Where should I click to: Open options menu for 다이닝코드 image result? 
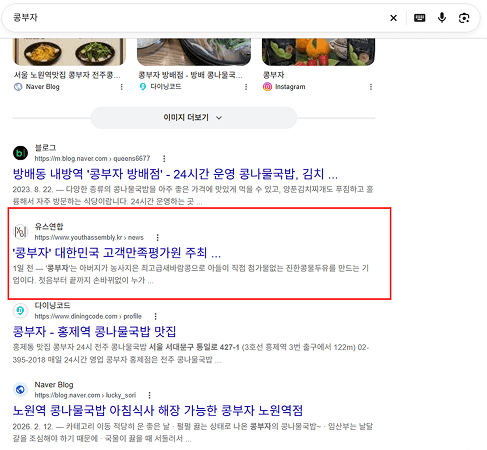pos(246,87)
